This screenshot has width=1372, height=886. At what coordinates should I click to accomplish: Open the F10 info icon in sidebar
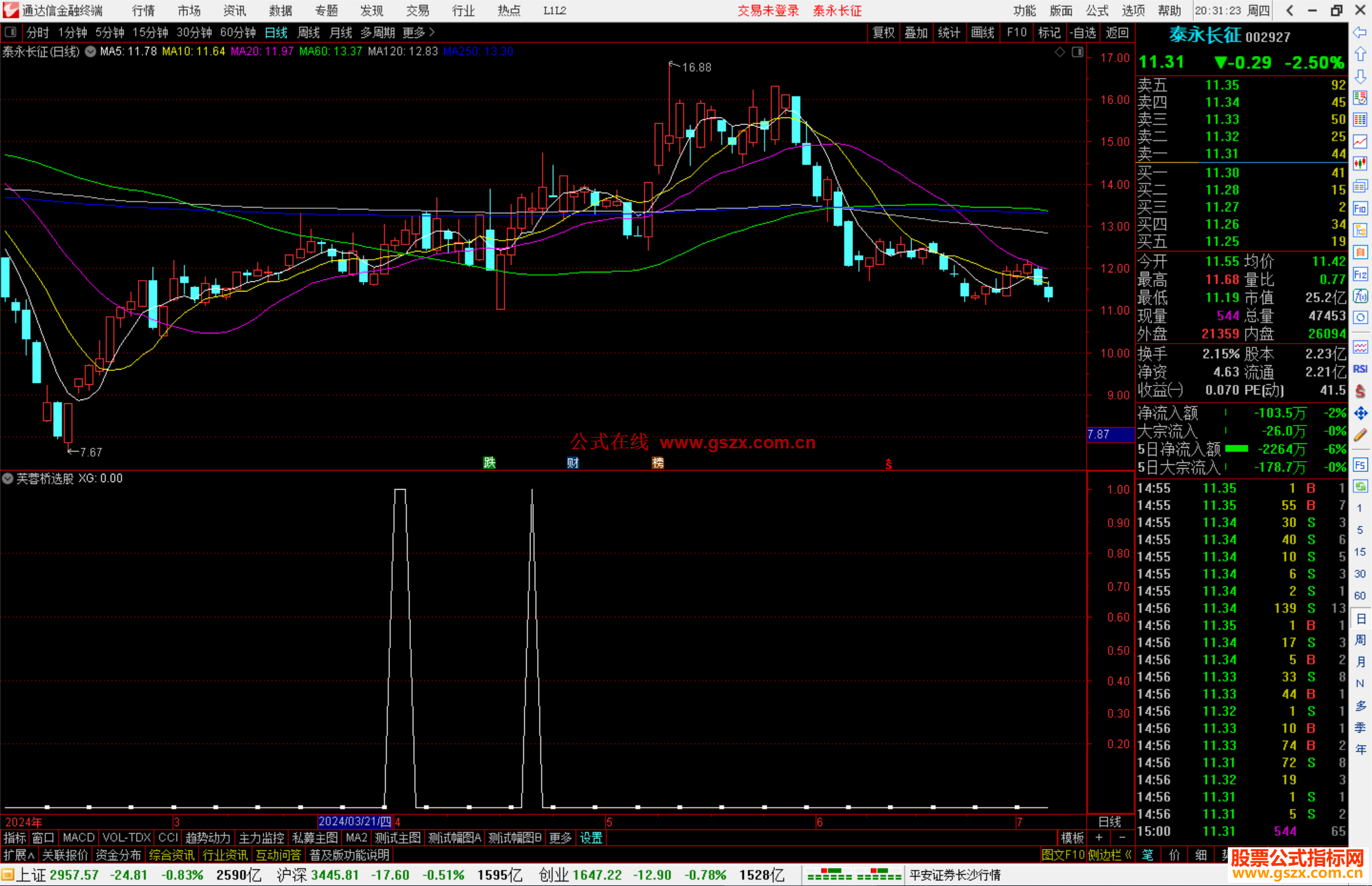point(1360,208)
